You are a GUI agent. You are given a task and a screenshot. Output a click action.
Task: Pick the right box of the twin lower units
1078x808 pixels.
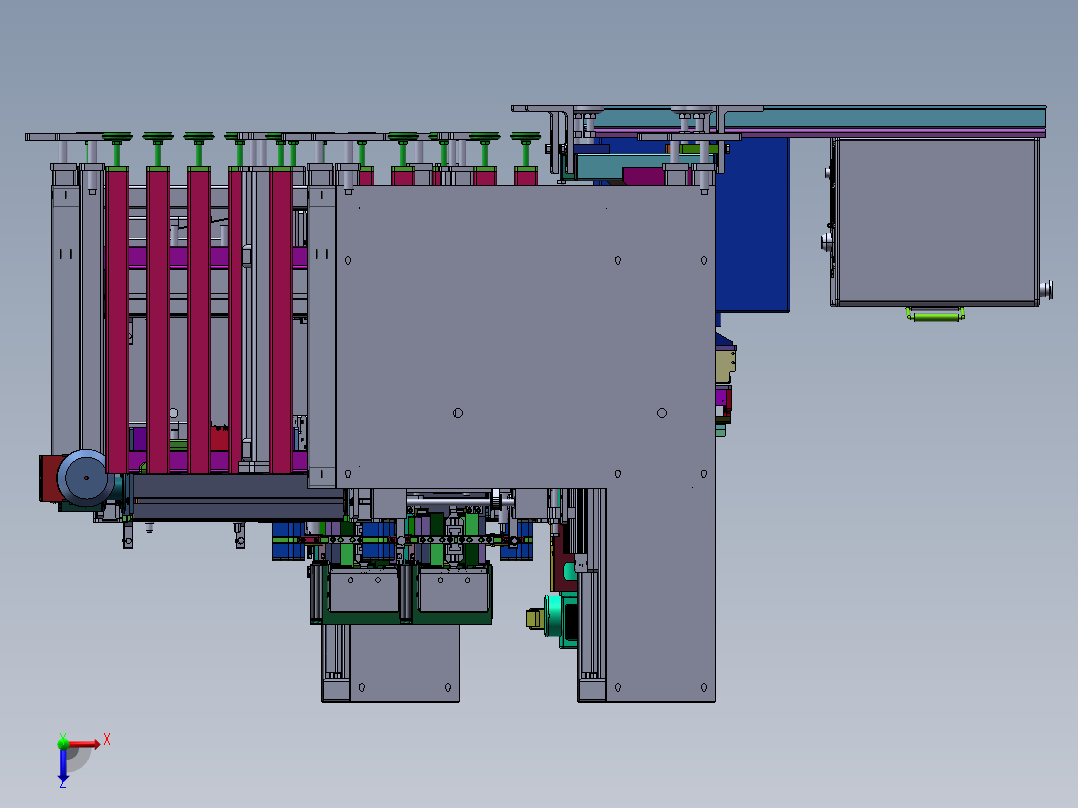452,593
